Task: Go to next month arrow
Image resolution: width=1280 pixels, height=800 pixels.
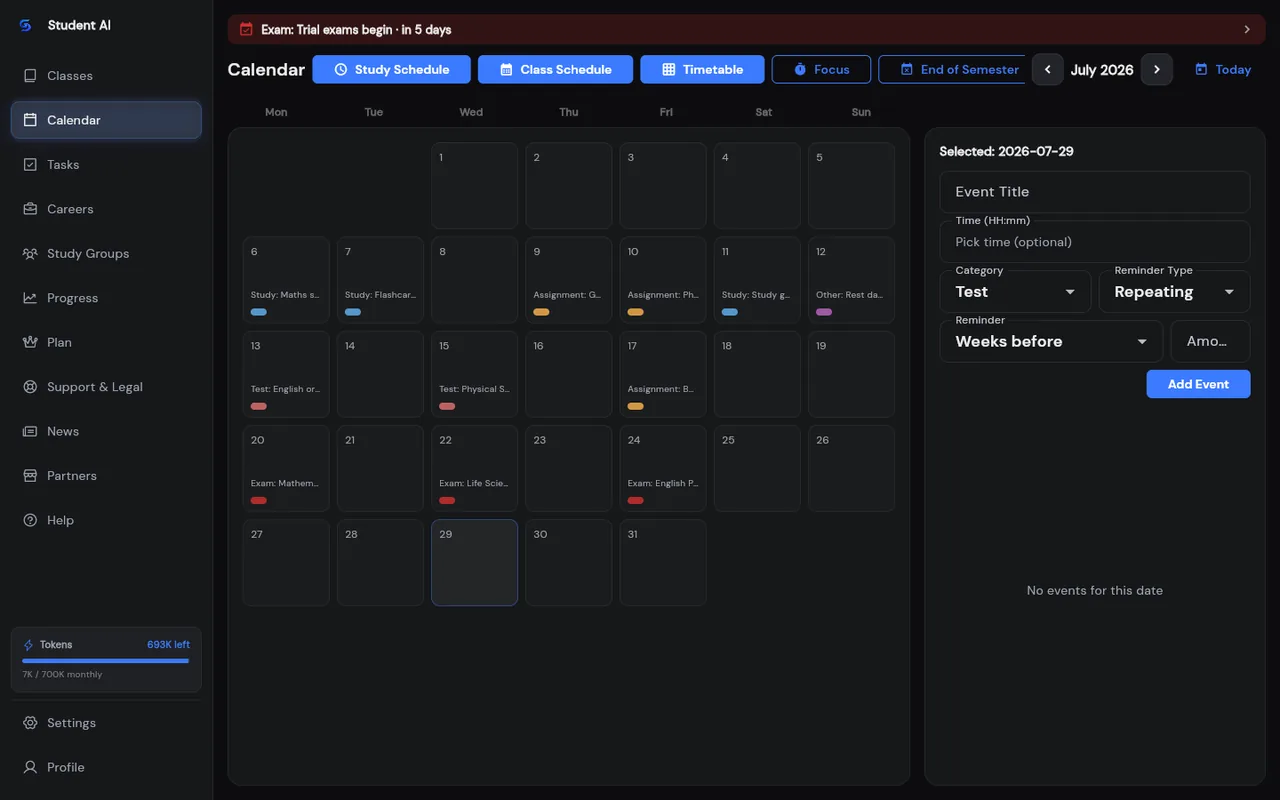Action: [1157, 69]
